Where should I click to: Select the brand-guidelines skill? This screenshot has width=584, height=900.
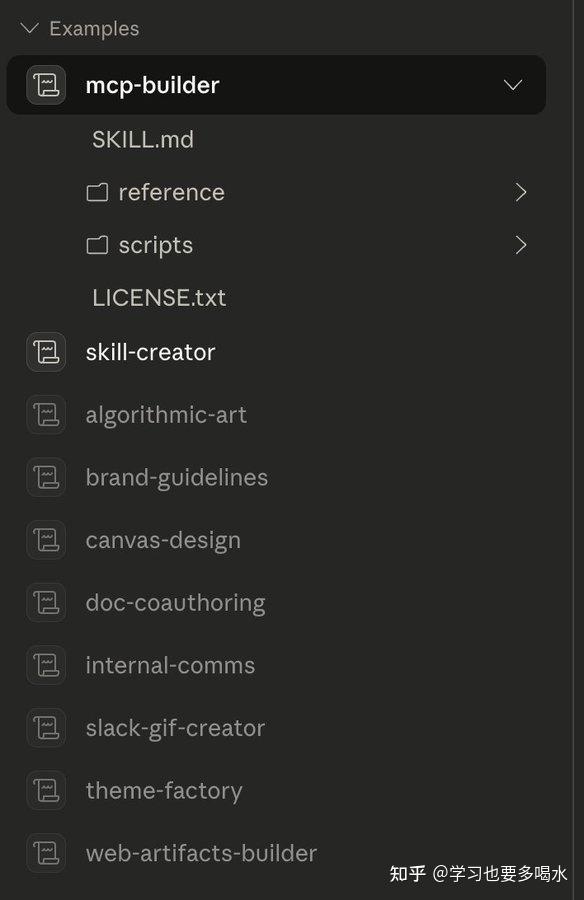tap(177, 478)
